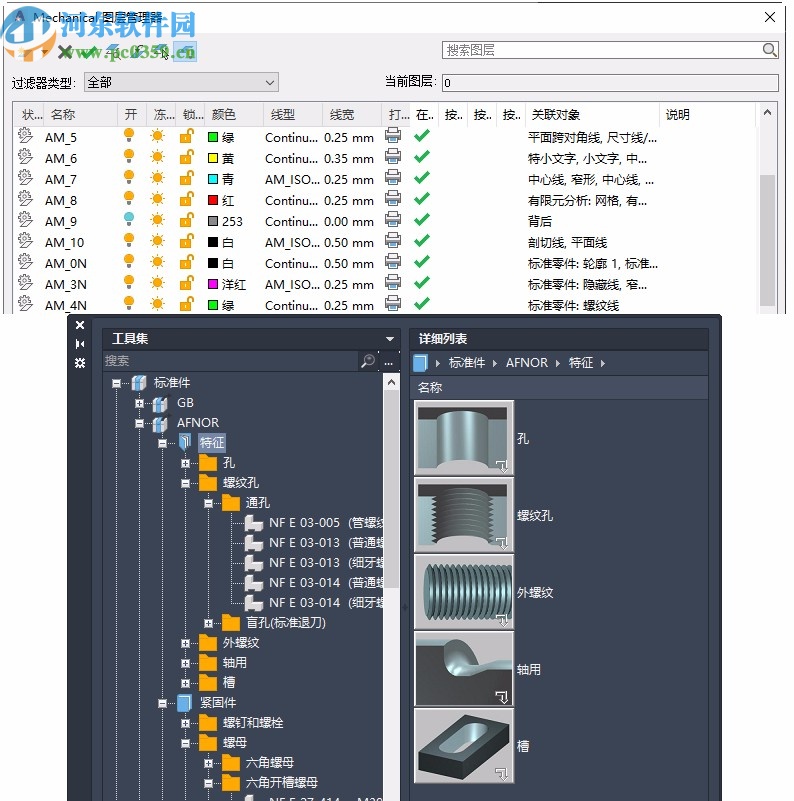Screen dimensions: 794x801
Task: Sort by the 线型 column header
Action: [x=293, y=114]
